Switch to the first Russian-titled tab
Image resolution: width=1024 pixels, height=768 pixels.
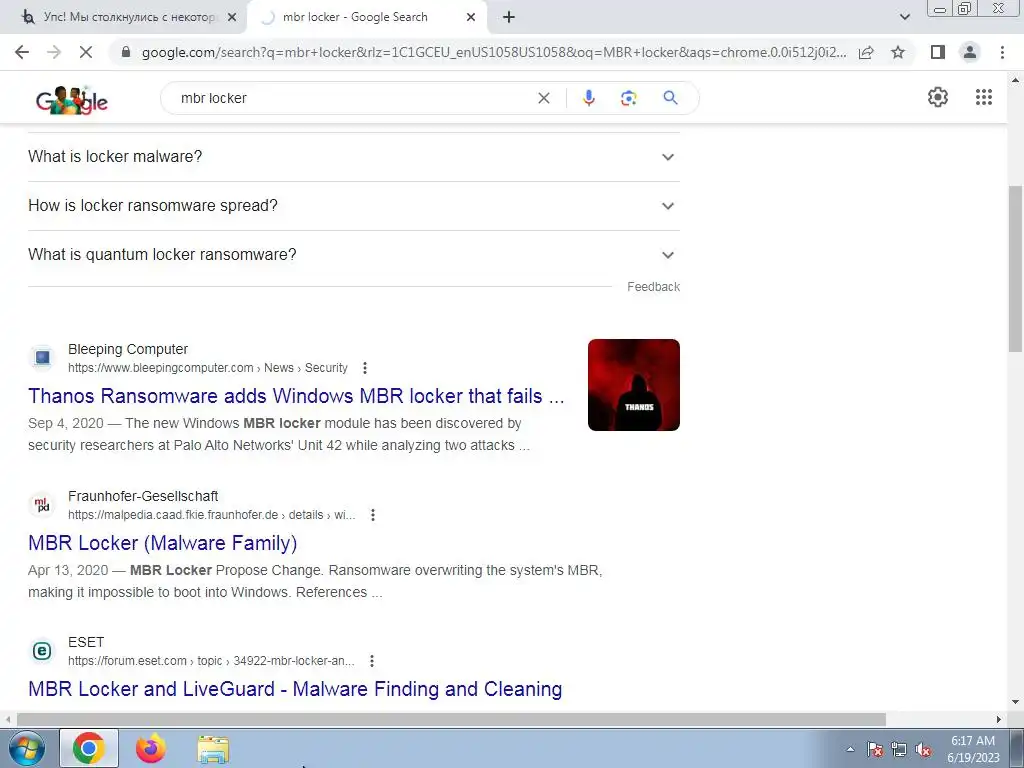(129, 18)
